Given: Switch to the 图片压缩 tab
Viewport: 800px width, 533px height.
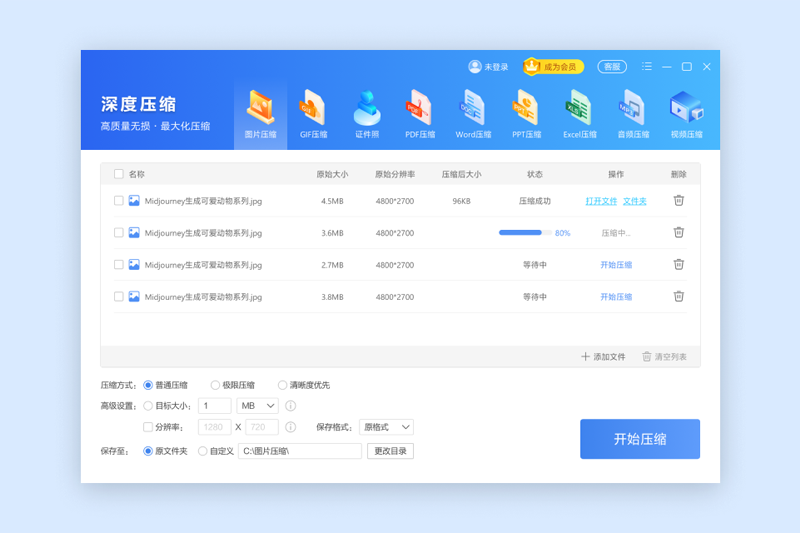Looking at the screenshot, I should click(x=260, y=113).
